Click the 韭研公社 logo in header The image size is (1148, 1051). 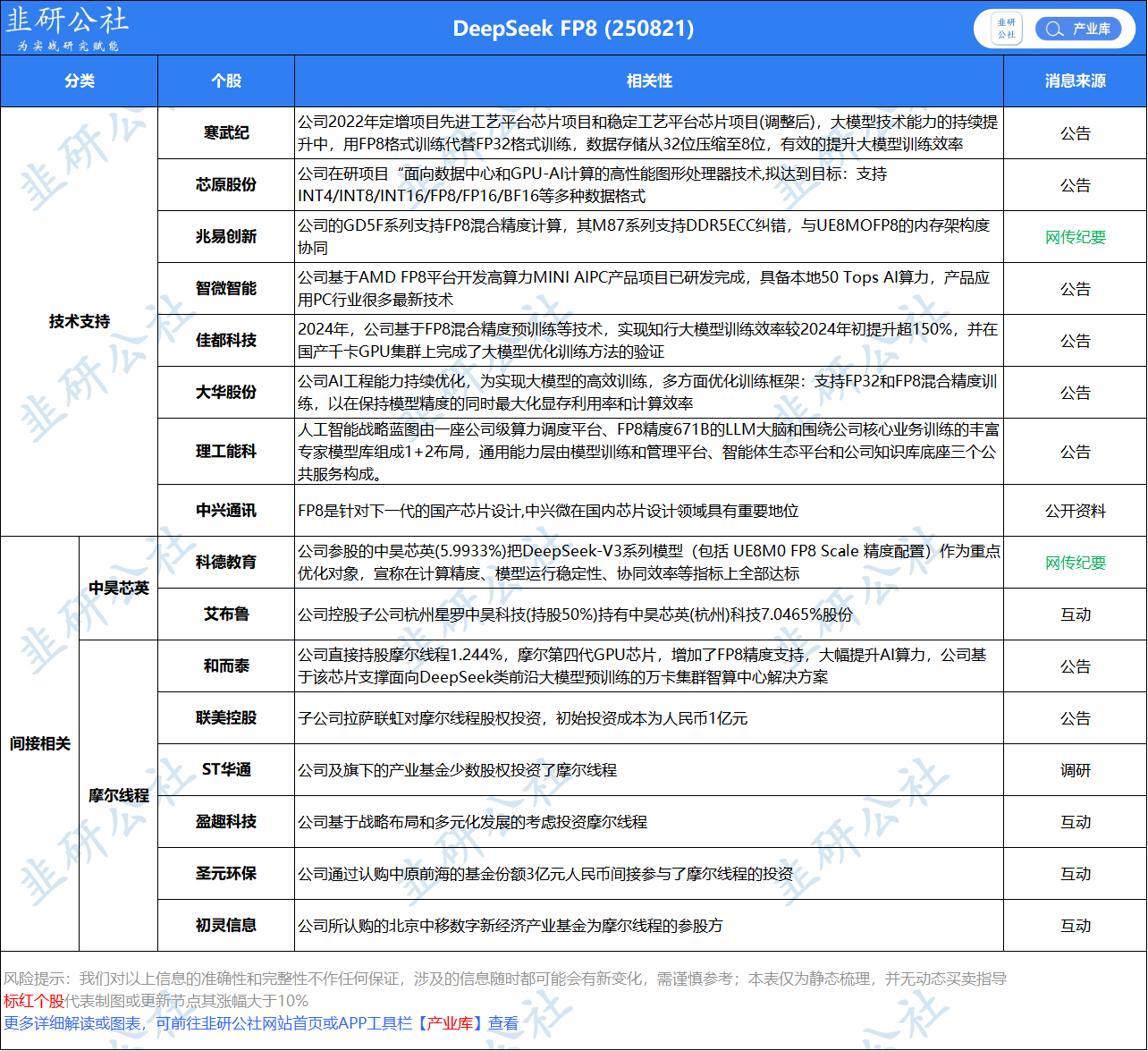[x=67, y=28]
